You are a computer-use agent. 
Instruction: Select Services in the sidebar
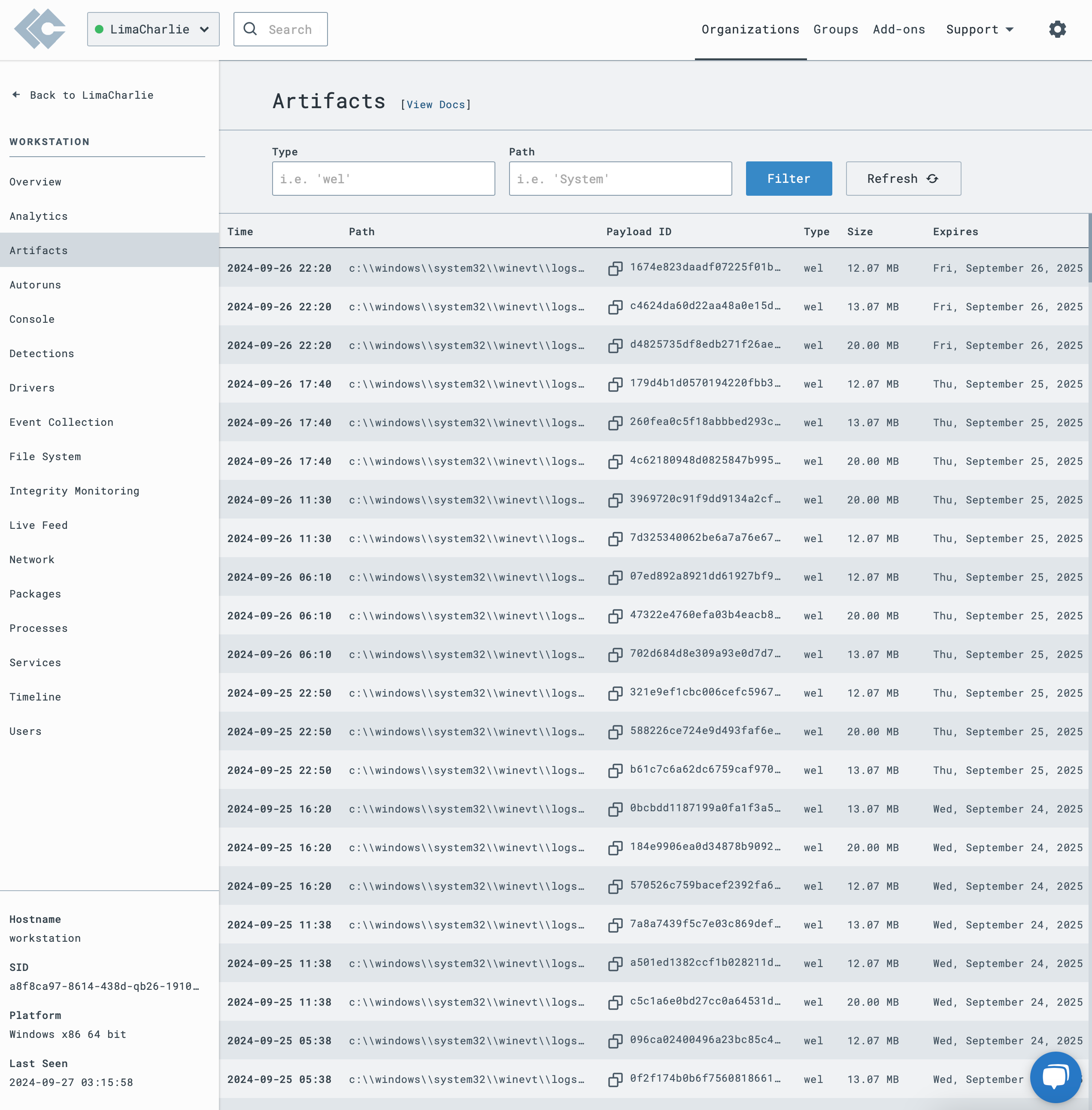click(x=109, y=663)
